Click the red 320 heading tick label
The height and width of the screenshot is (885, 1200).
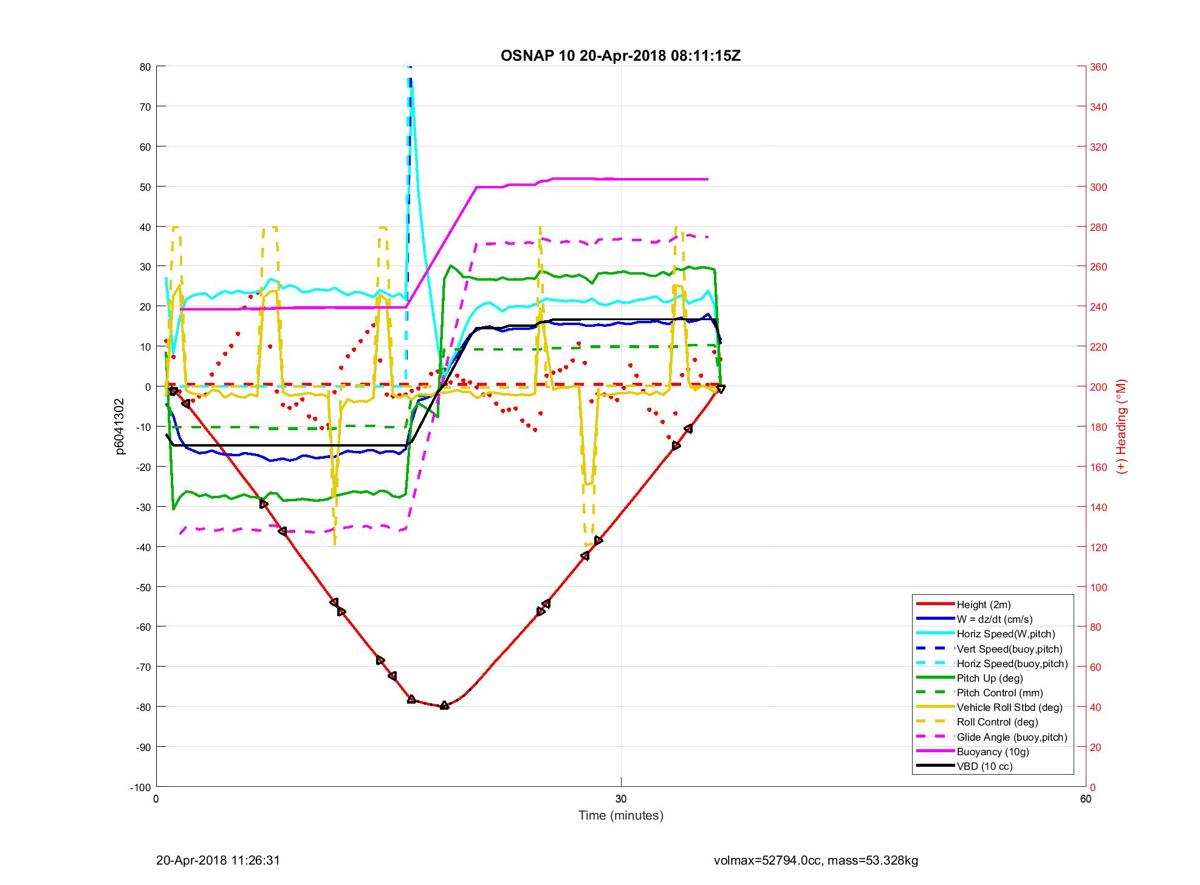pos(1099,147)
